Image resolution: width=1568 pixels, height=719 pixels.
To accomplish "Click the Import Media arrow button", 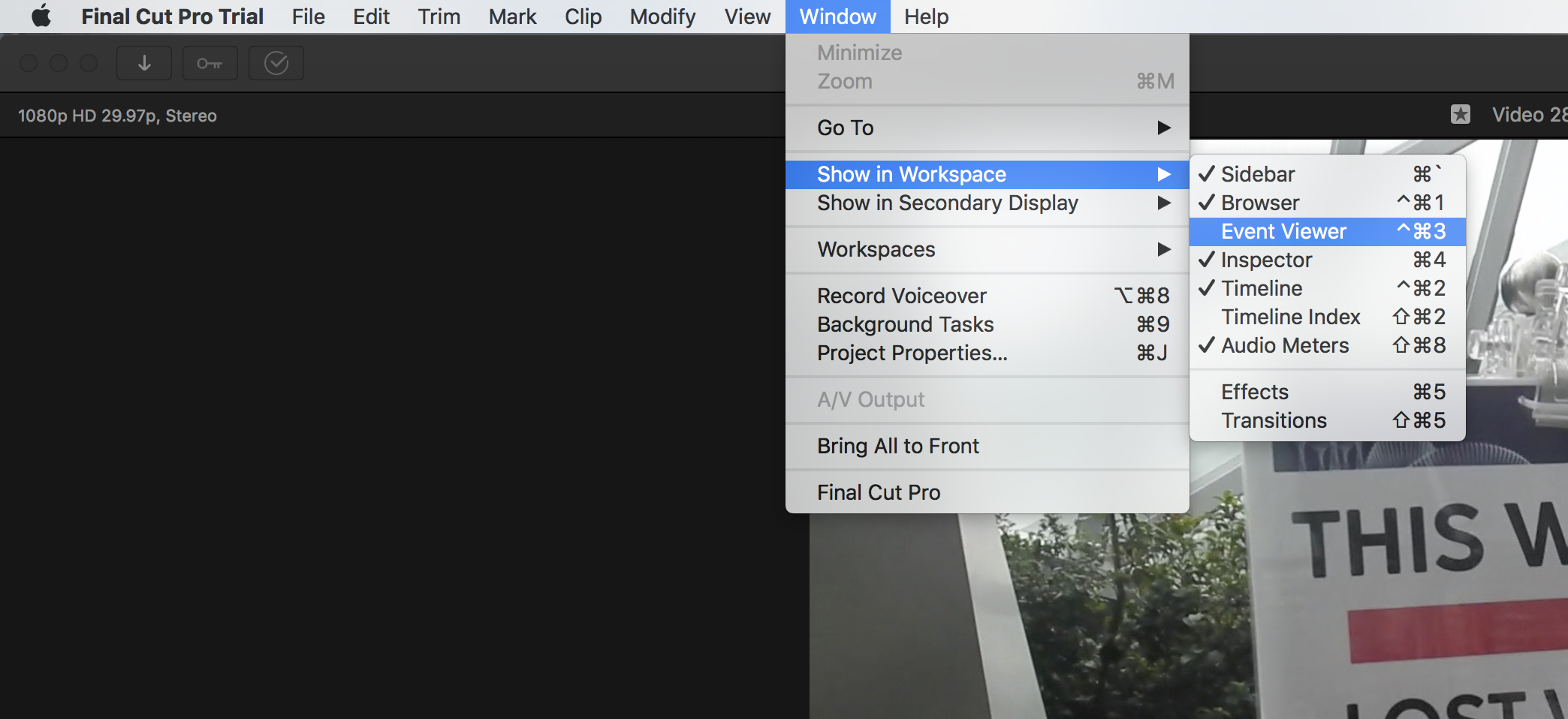I will tap(144, 63).
